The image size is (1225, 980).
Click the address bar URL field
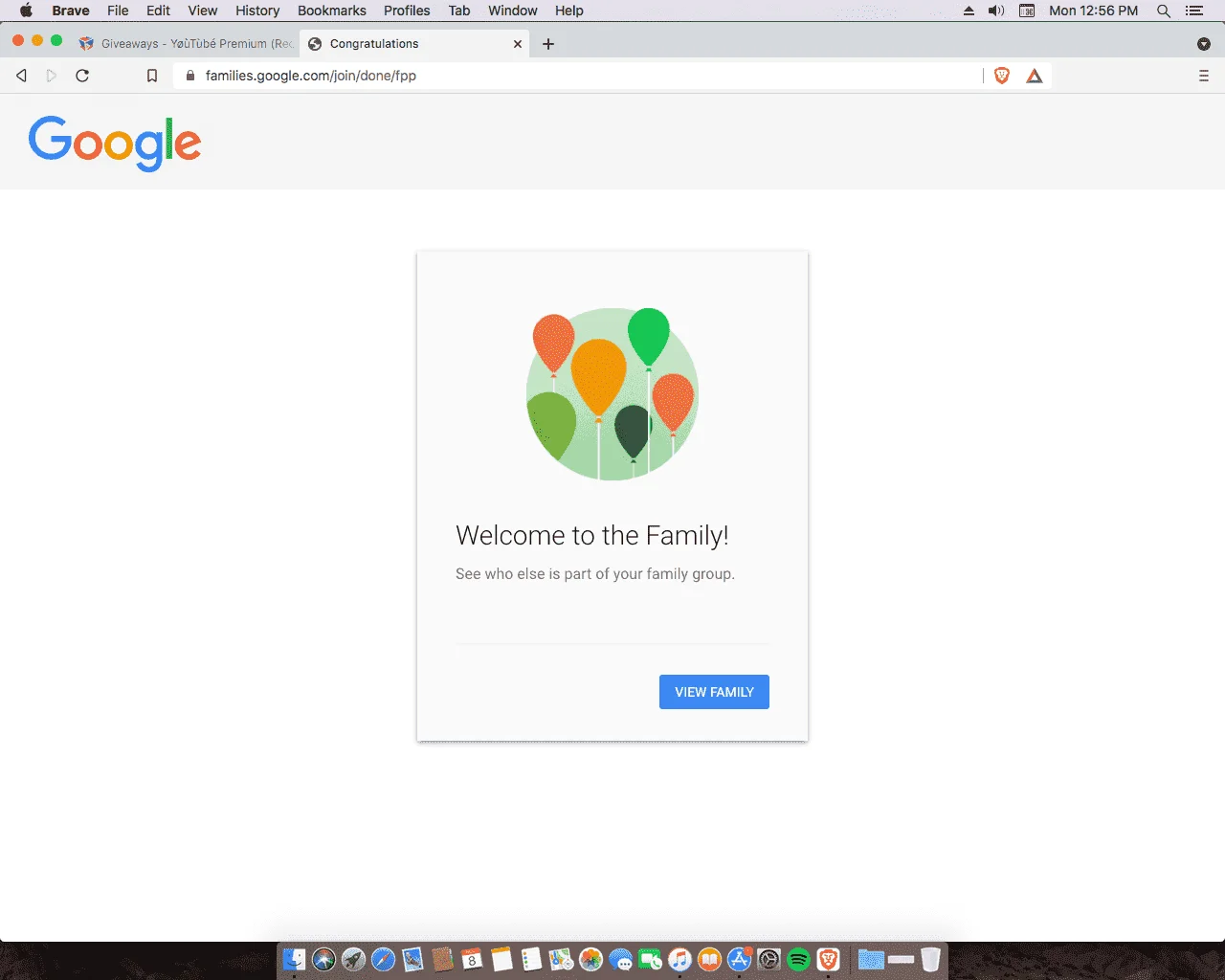577,76
